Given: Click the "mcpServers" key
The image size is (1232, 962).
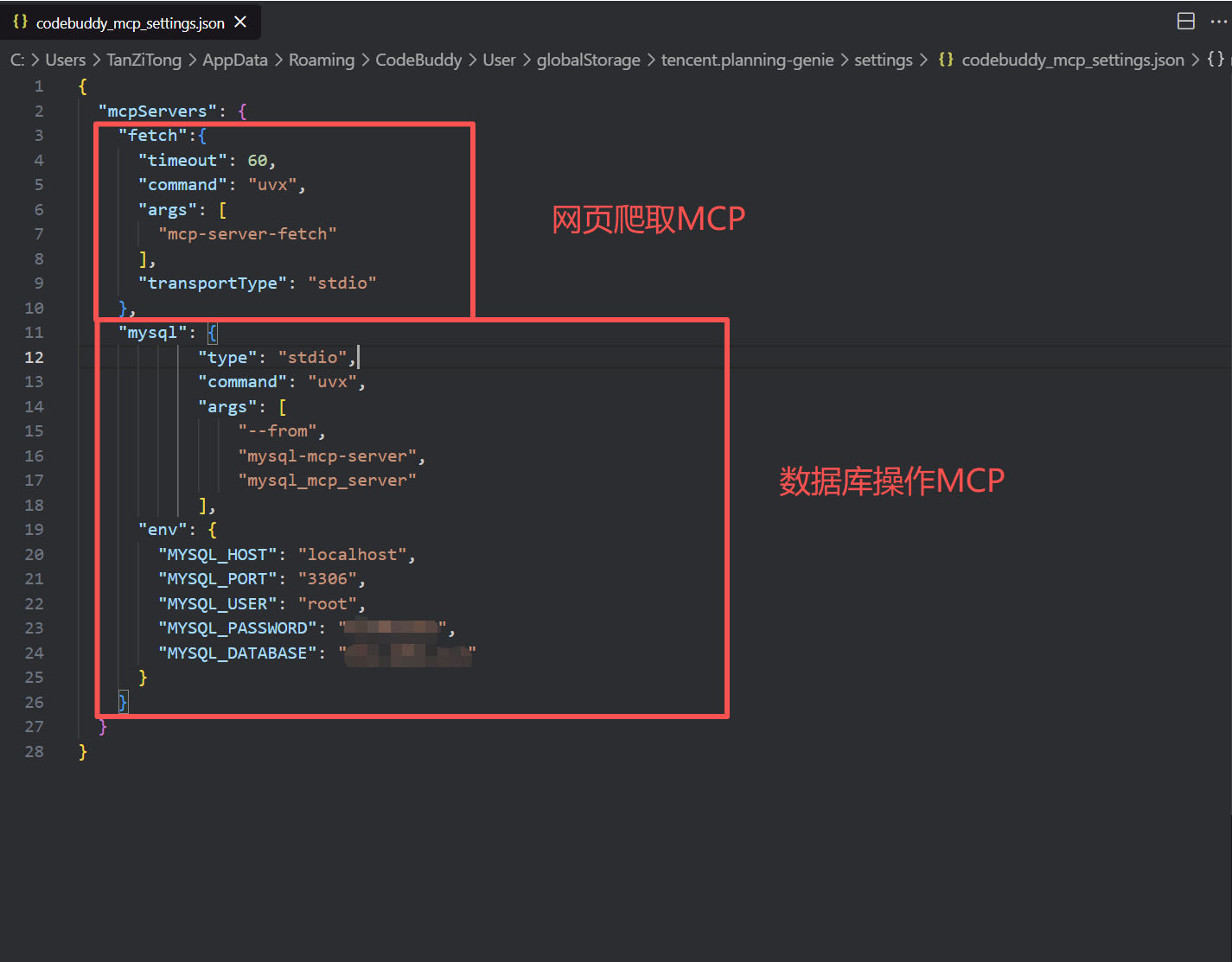Looking at the screenshot, I should (x=157, y=111).
